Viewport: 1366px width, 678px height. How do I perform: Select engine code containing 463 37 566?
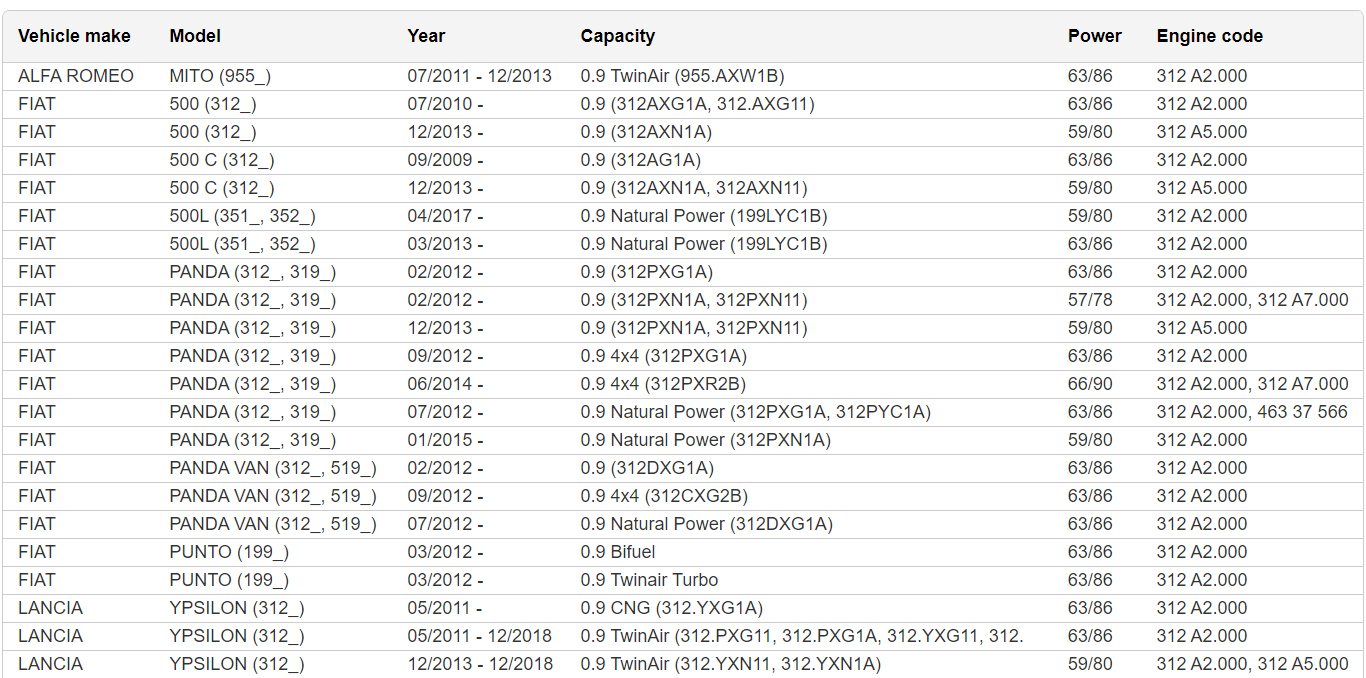click(1251, 412)
